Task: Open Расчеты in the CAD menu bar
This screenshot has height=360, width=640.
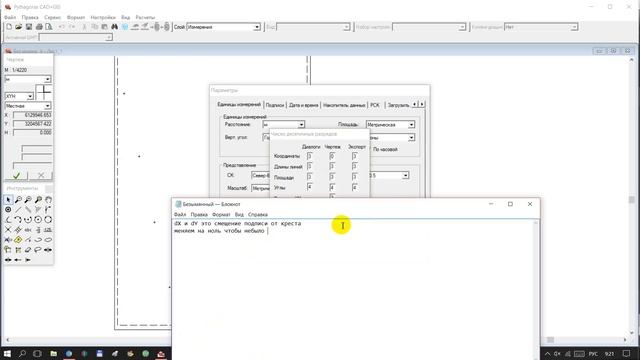Action: 145,18
